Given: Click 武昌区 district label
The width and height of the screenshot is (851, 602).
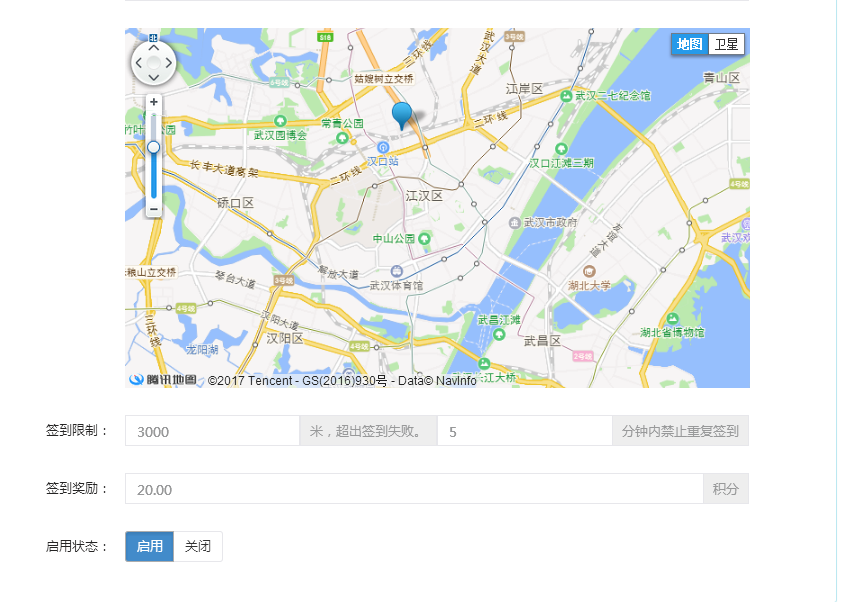Looking at the screenshot, I should click(542, 341).
